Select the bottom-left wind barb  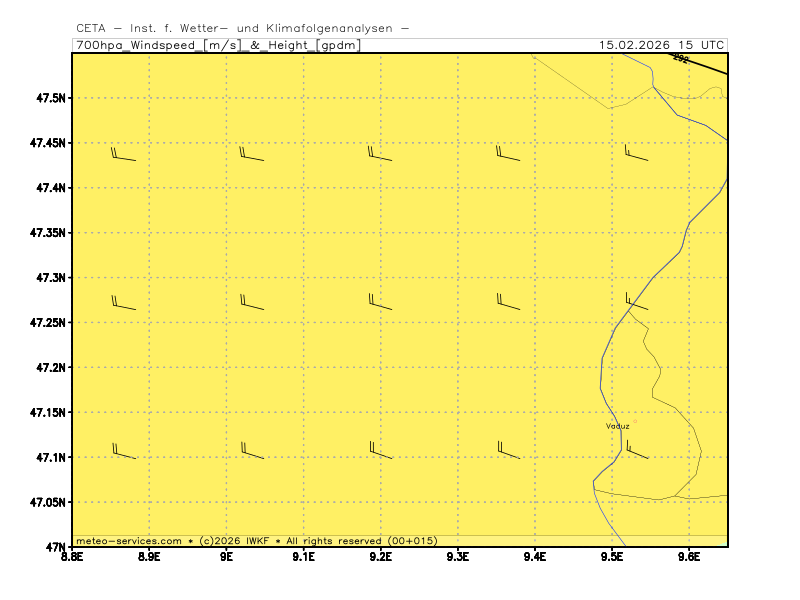click(x=123, y=453)
